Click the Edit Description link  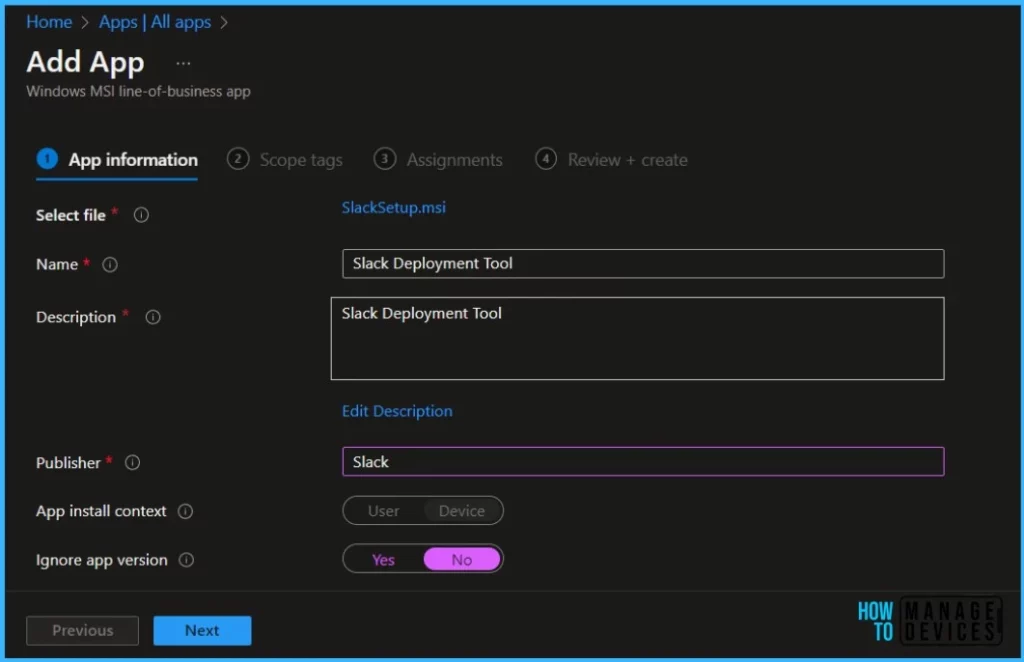tap(397, 411)
